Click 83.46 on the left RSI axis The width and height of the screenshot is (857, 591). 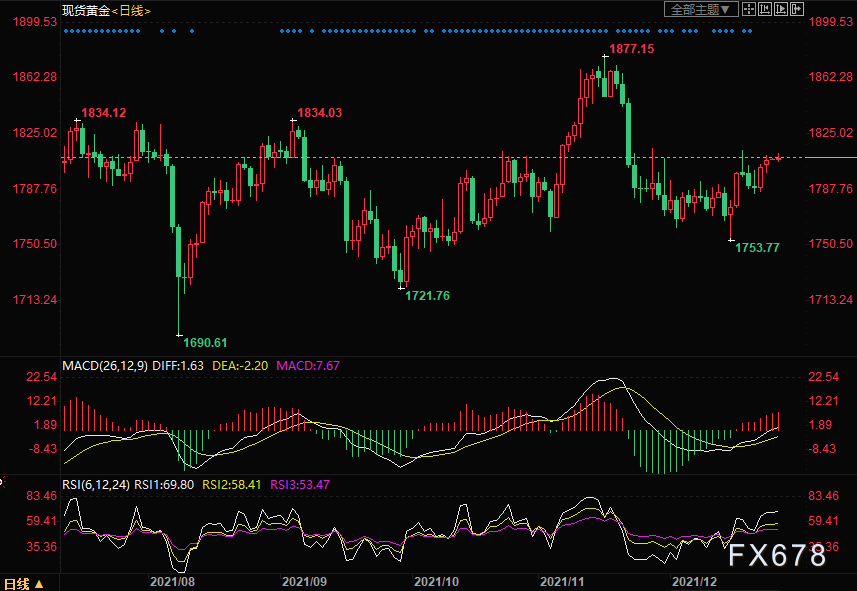[42, 496]
